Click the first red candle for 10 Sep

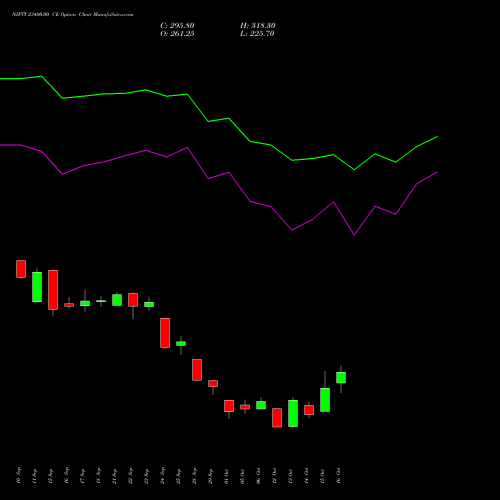tap(21, 269)
